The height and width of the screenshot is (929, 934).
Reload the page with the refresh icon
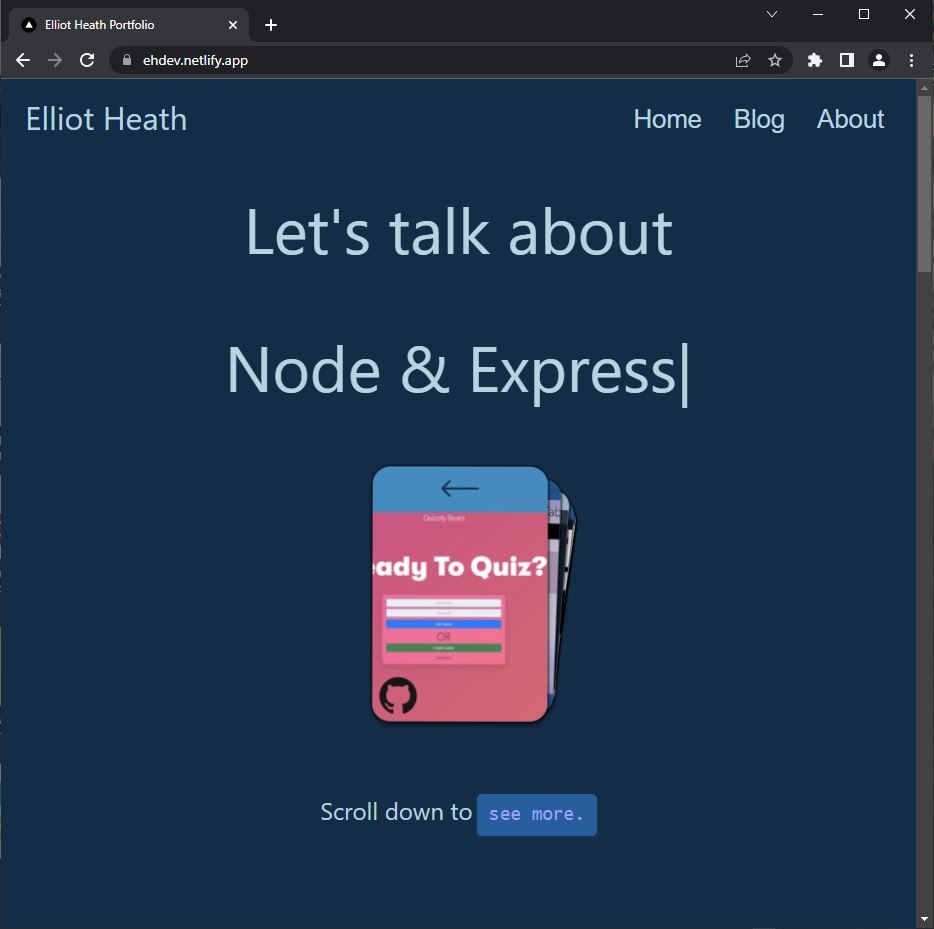87,60
